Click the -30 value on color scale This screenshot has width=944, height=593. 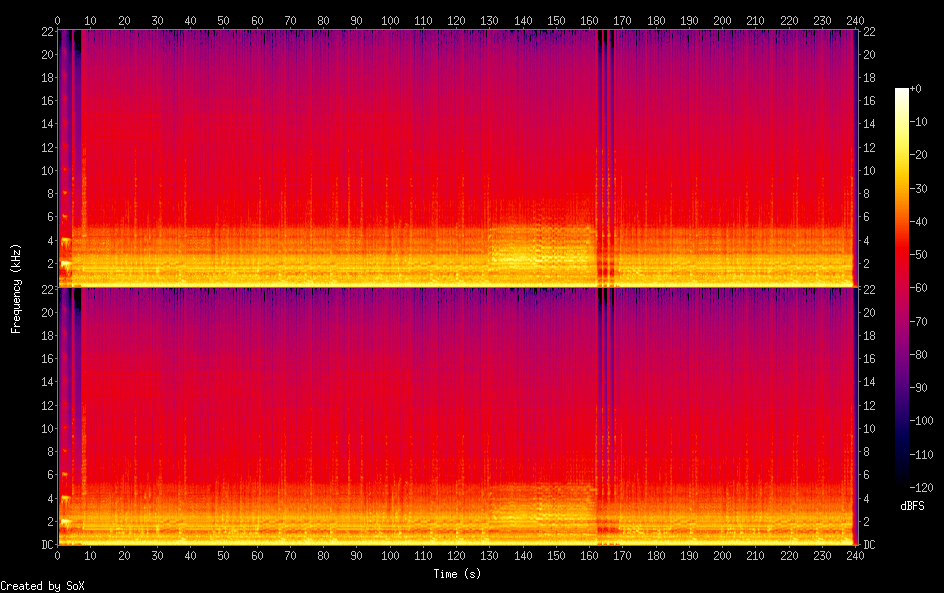click(918, 188)
